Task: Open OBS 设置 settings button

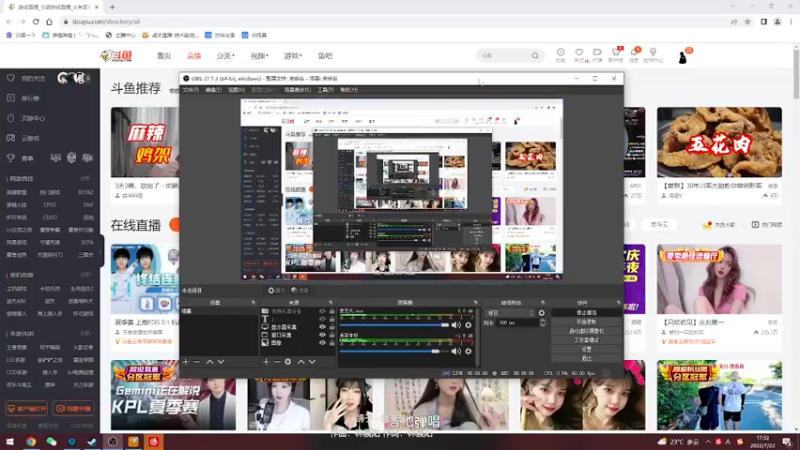Action: coord(586,349)
